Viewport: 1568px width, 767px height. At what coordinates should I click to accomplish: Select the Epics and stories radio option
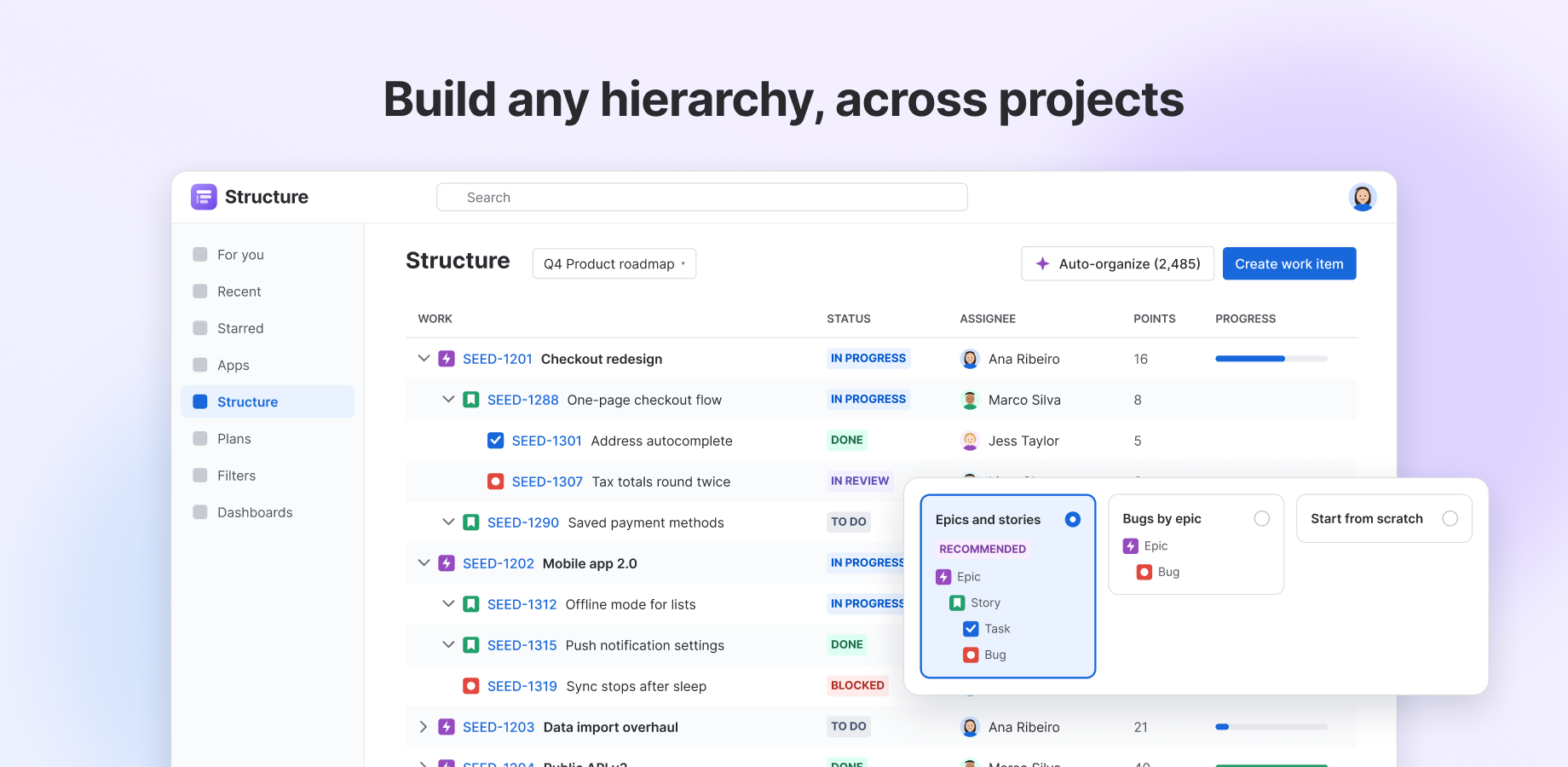[x=1073, y=519]
